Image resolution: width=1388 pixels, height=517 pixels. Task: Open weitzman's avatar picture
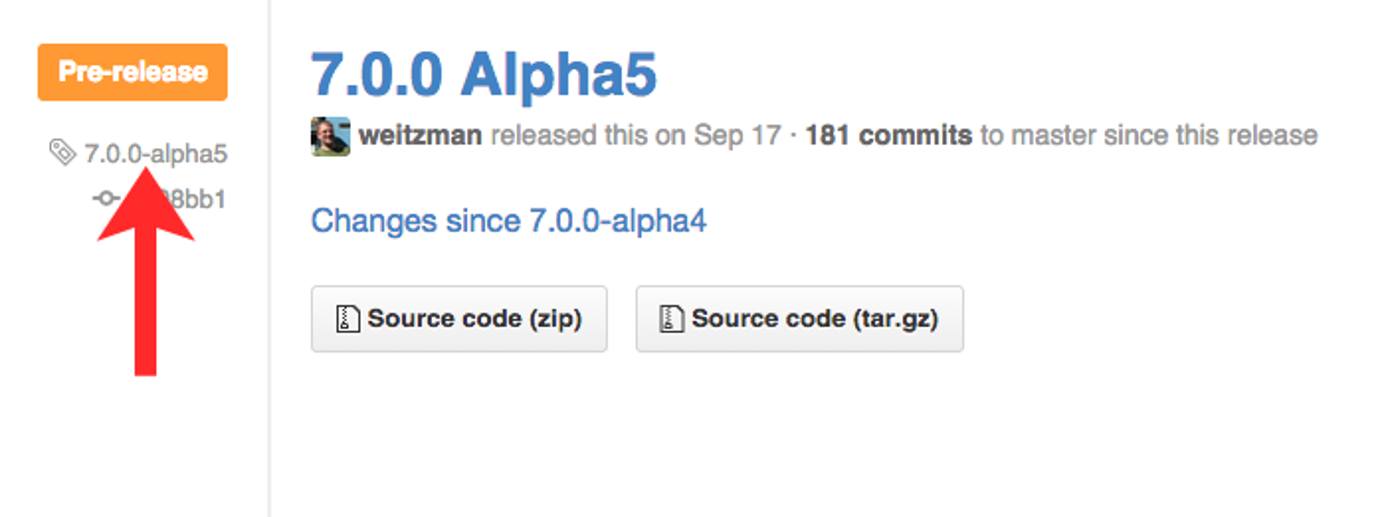click(330, 136)
